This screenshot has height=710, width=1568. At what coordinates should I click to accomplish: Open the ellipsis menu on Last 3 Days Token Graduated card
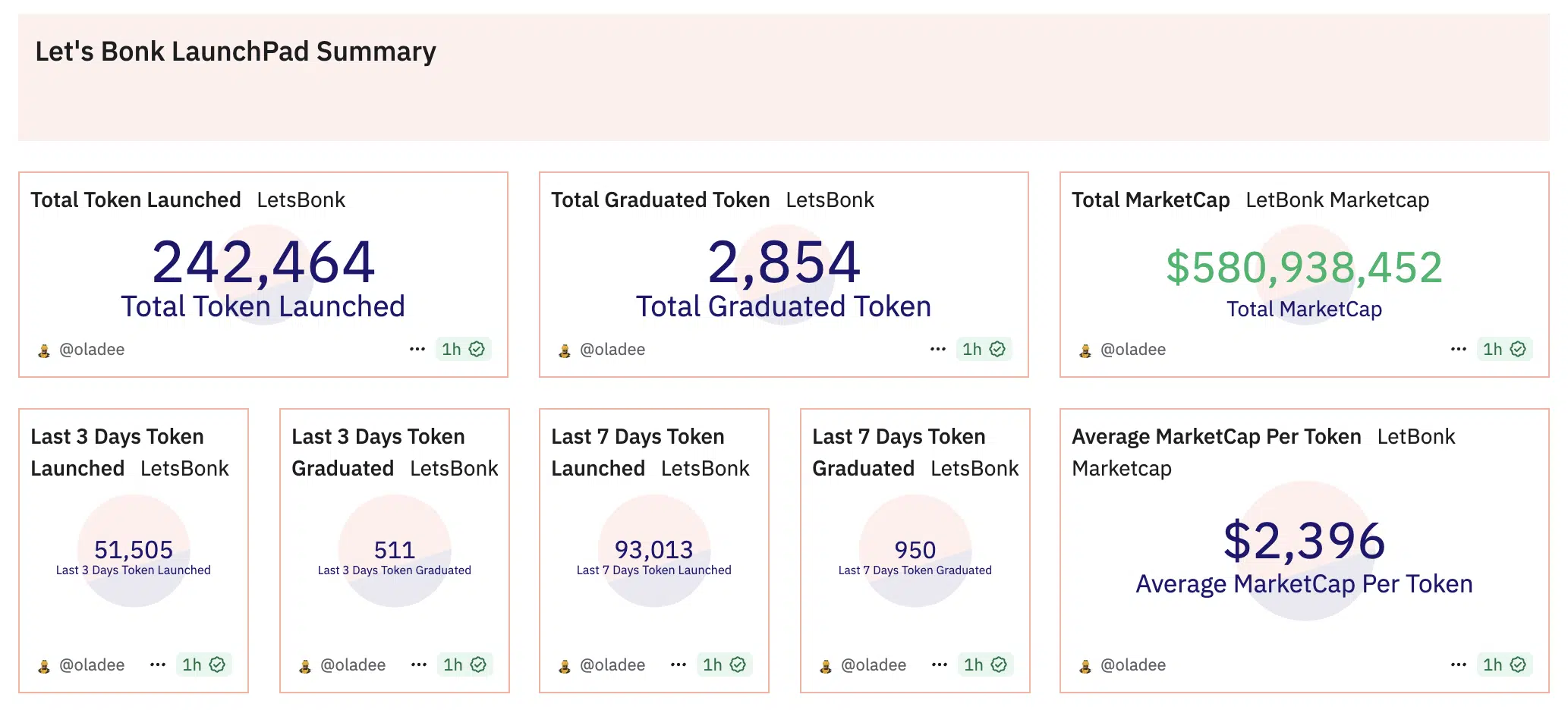[x=419, y=664]
